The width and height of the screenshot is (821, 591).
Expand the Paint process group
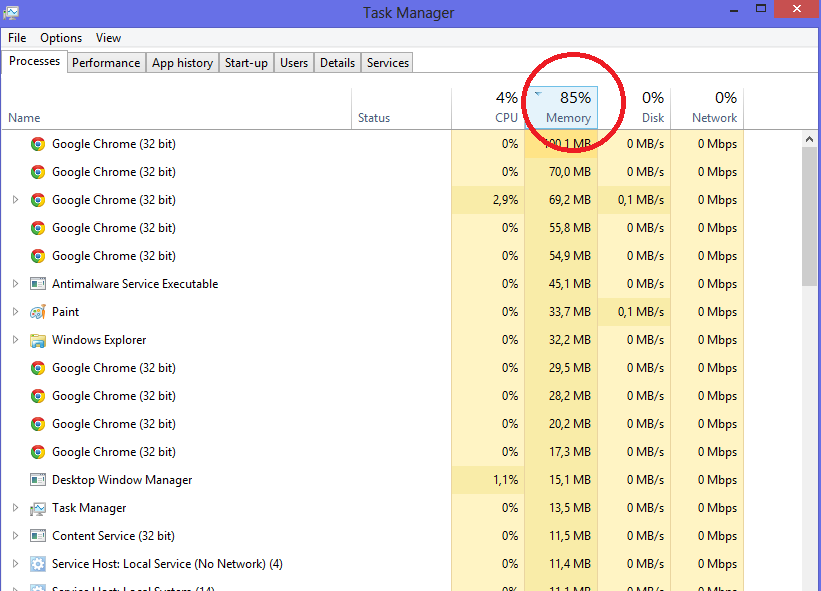pyautogui.click(x=15, y=311)
